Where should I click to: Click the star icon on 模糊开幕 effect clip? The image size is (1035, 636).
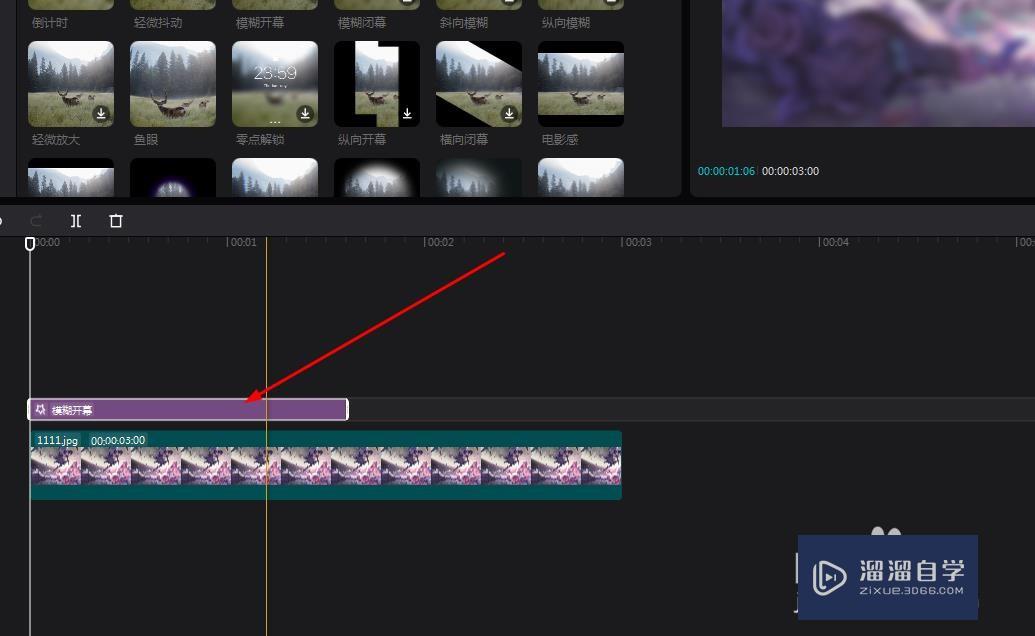coord(40,410)
